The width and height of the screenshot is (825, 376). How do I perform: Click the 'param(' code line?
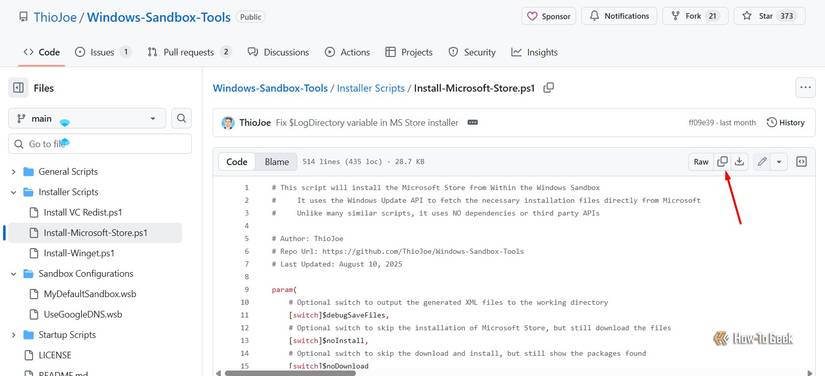284,290
